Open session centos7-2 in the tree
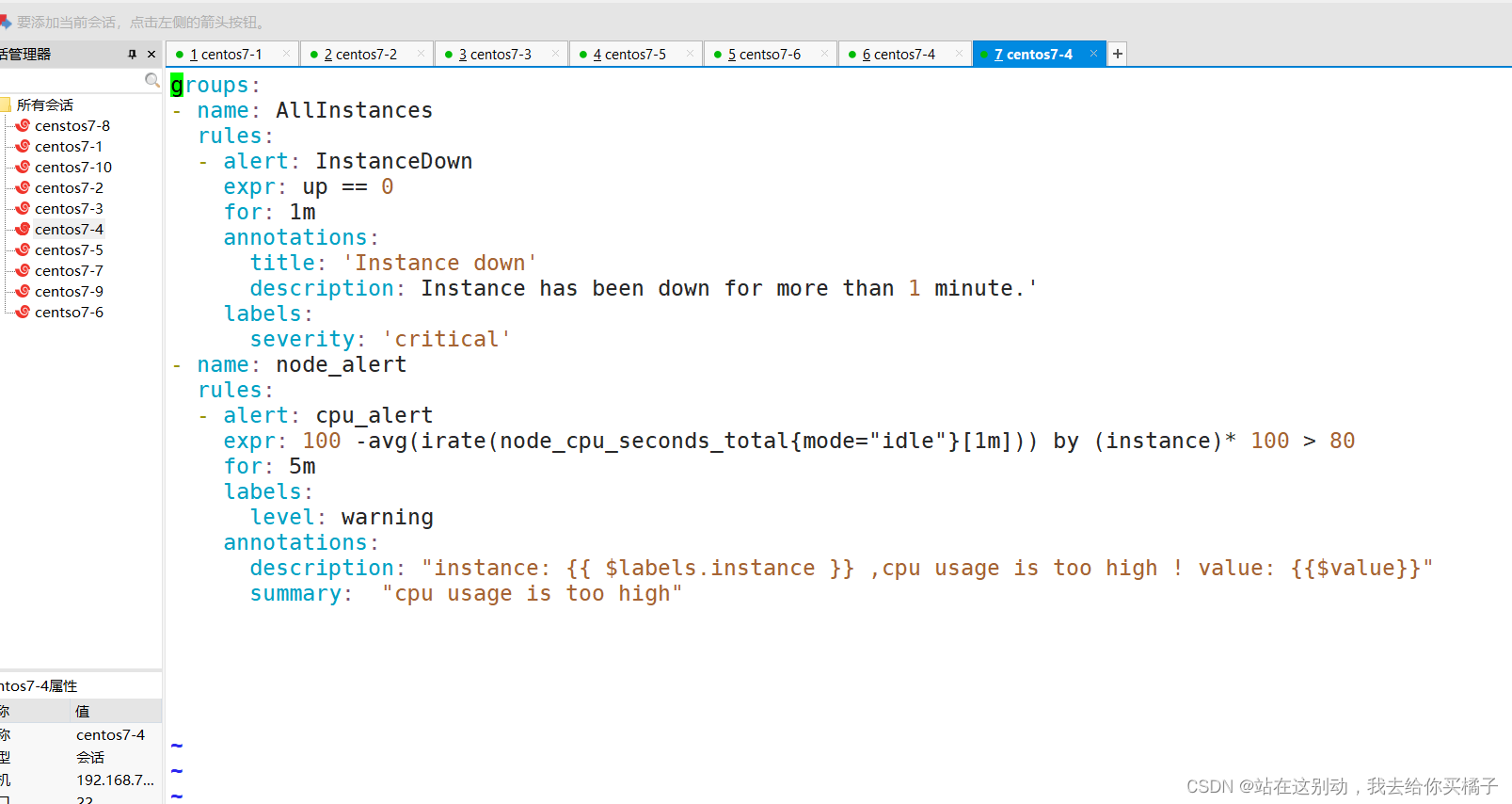This screenshot has width=1512, height=804. coord(69,187)
